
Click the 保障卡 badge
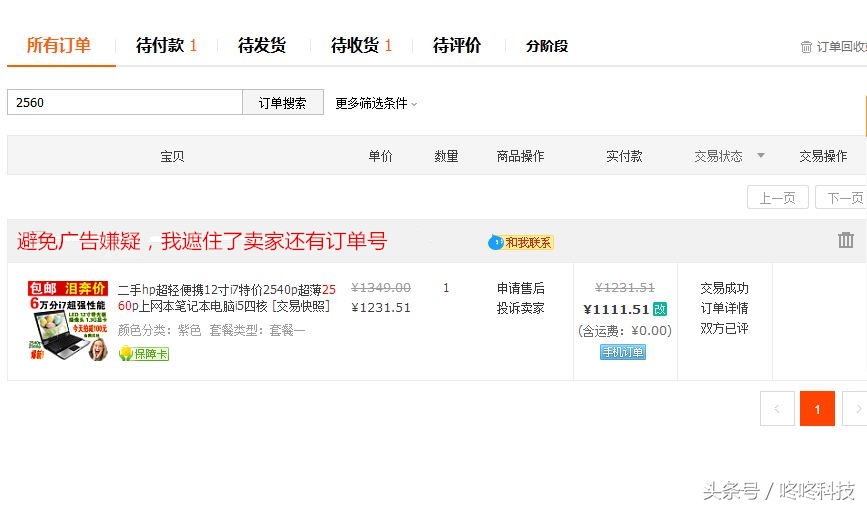tap(144, 354)
